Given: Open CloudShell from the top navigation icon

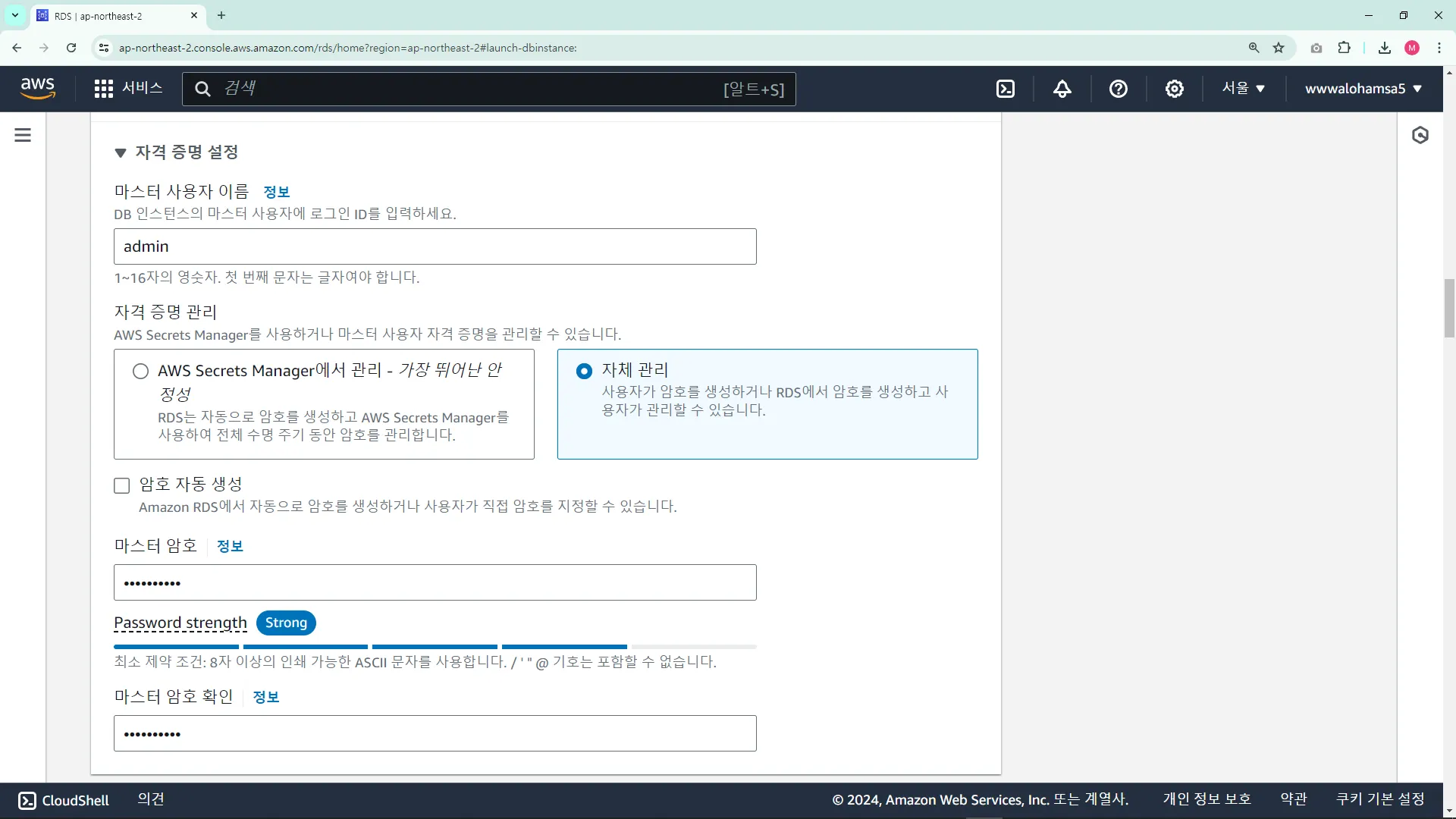Looking at the screenshot, I should (1006, 89).
